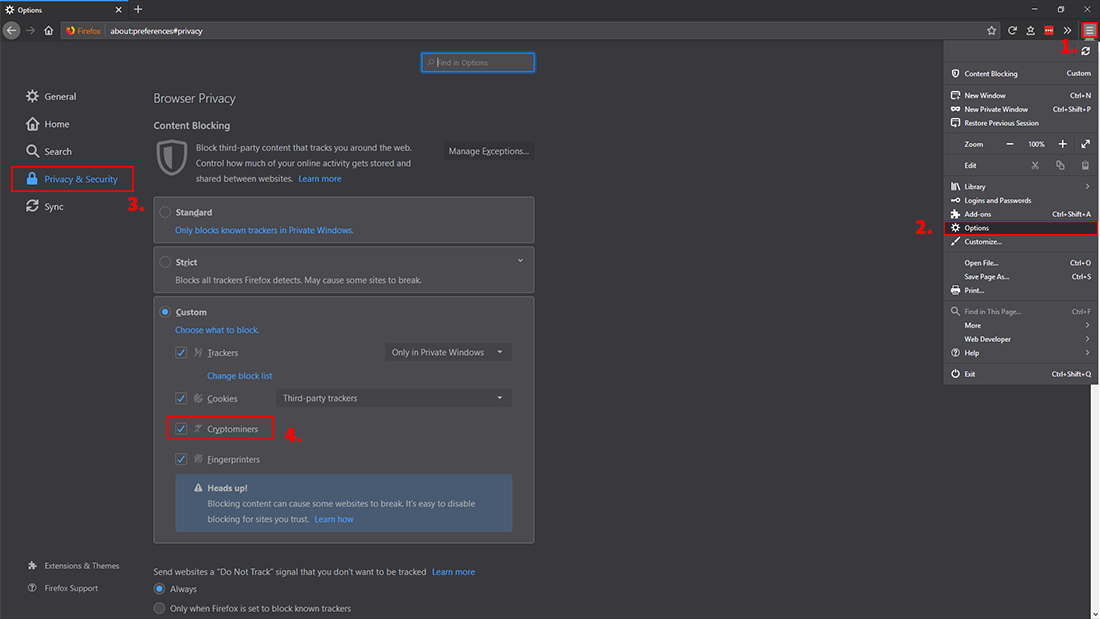Toggle the Trackers checkbox
This screenshot has width=1100, height=619.
tap(181, 352)
